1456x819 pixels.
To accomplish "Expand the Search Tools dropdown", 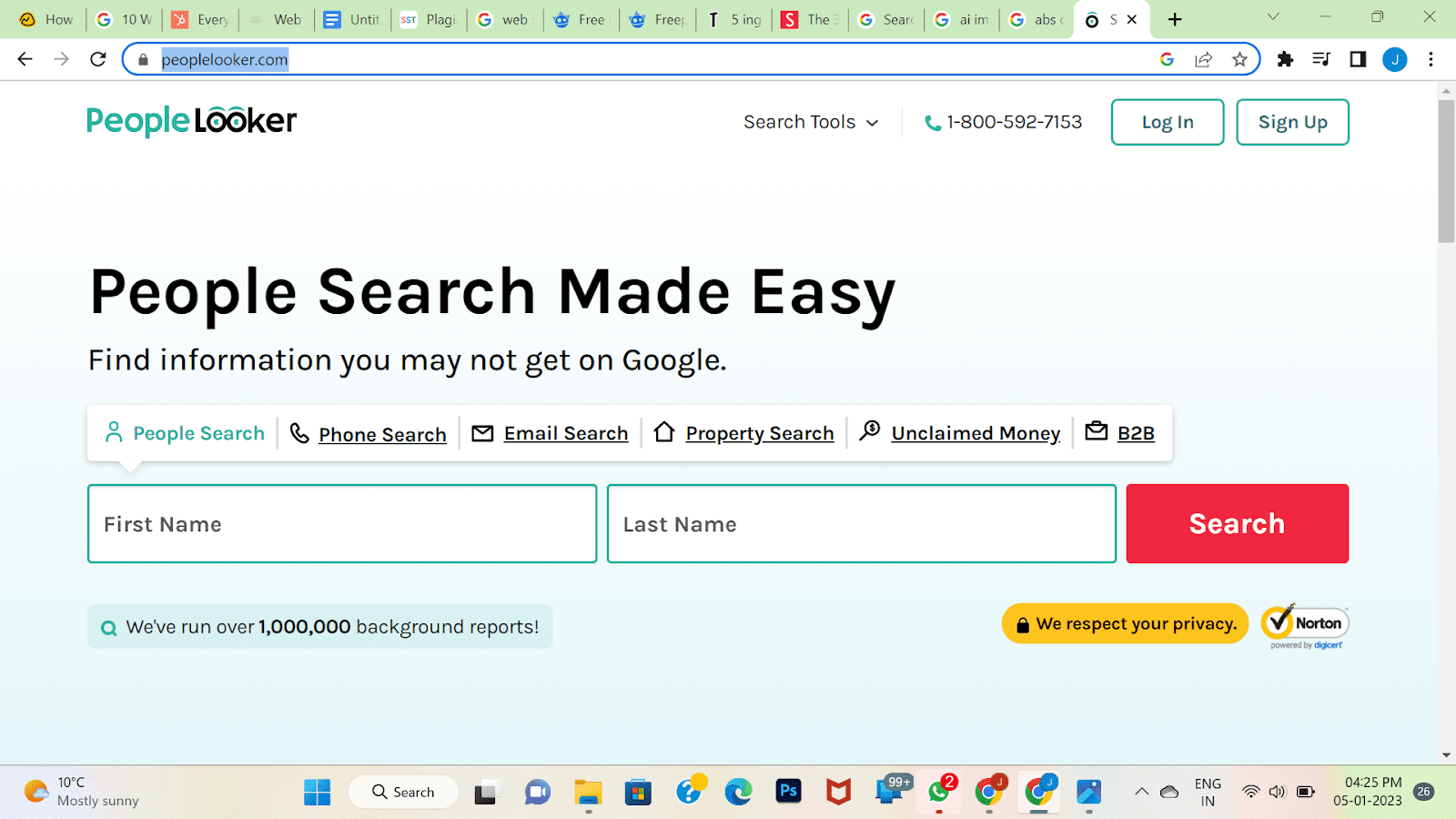I will [x=811, y=122].
